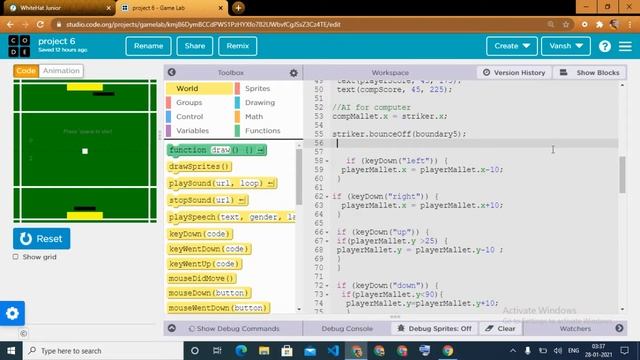Collapse the code fold arrow at line 72
The image size is (640, 360).
[327, 286]
